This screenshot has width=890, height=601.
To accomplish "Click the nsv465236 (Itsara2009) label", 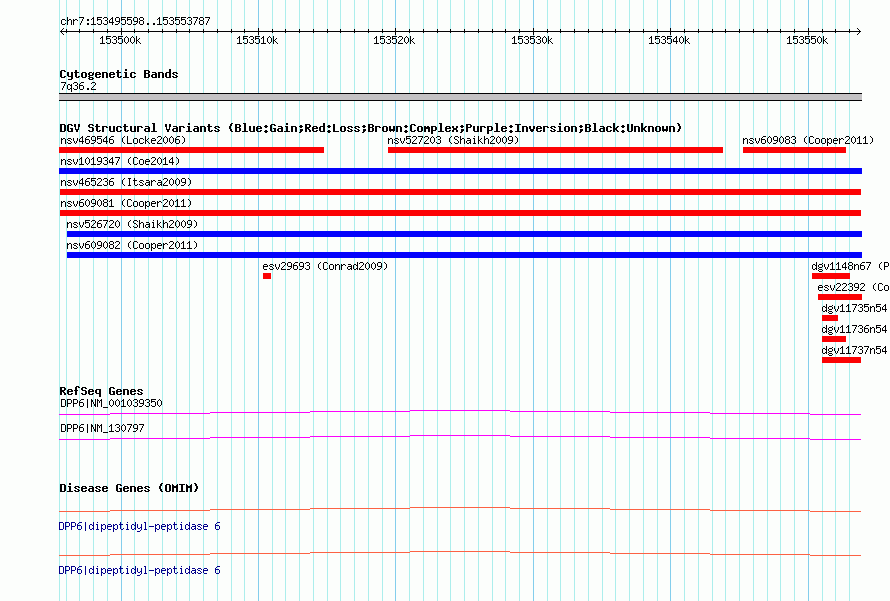I will click(x=126, y=182).
